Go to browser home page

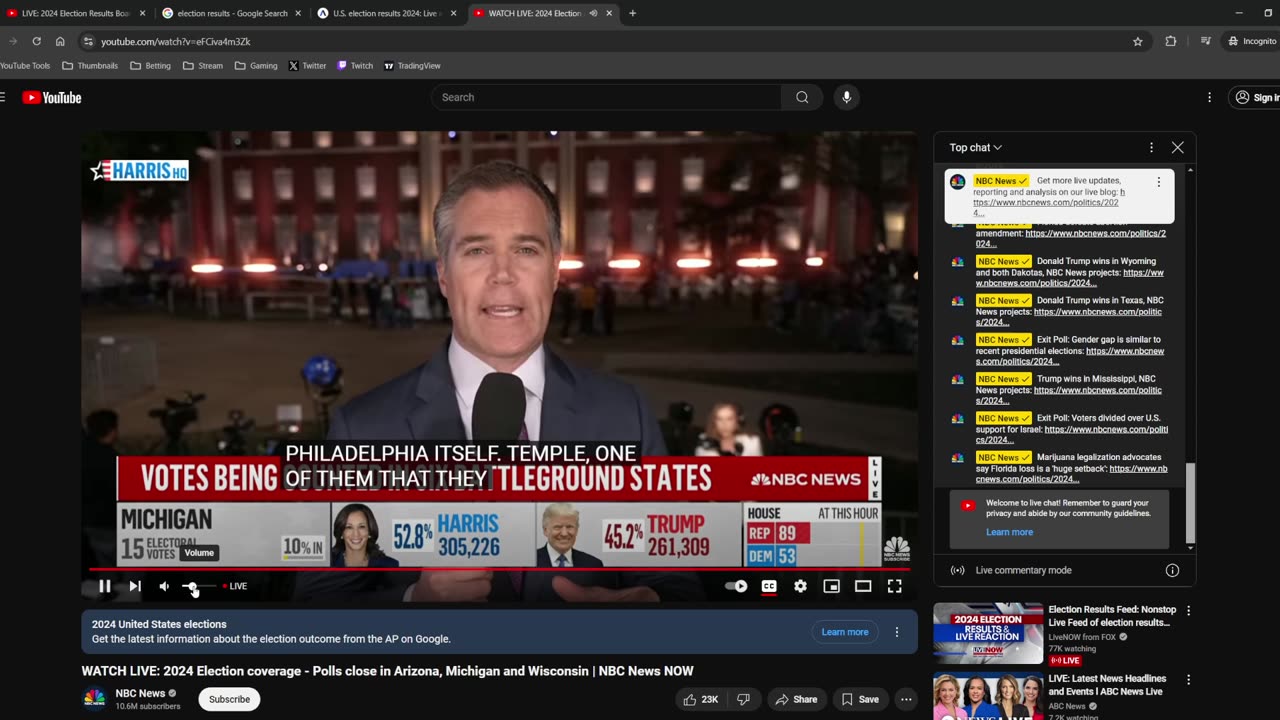[x=60, y=41]
